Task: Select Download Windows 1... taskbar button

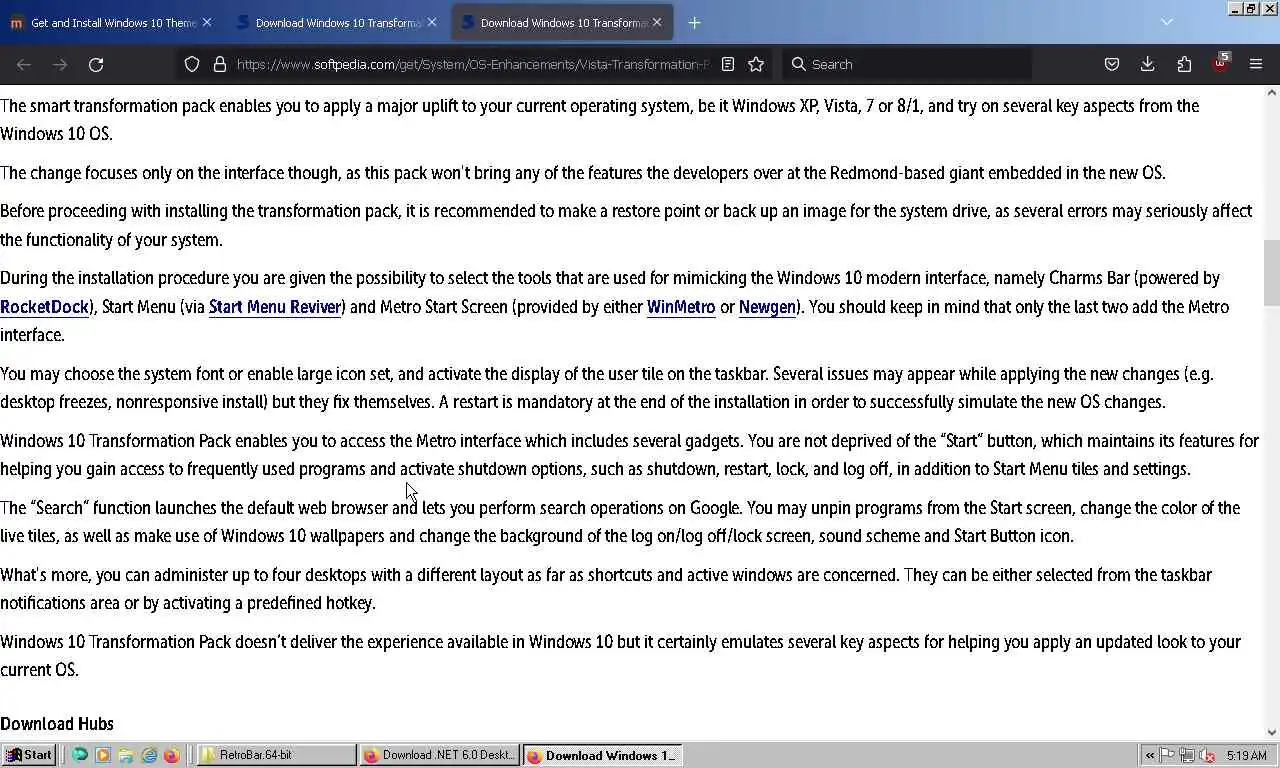Action: coord(603,755)
